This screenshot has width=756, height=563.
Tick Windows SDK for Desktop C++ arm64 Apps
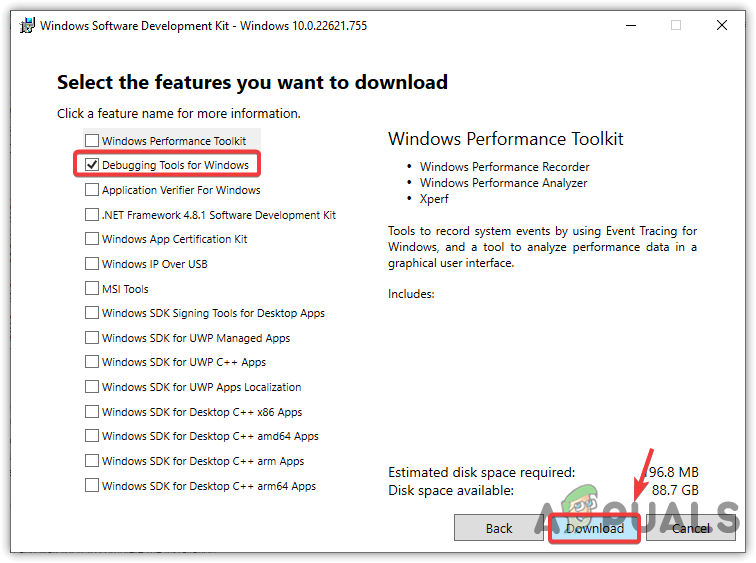tap(93, 486)
